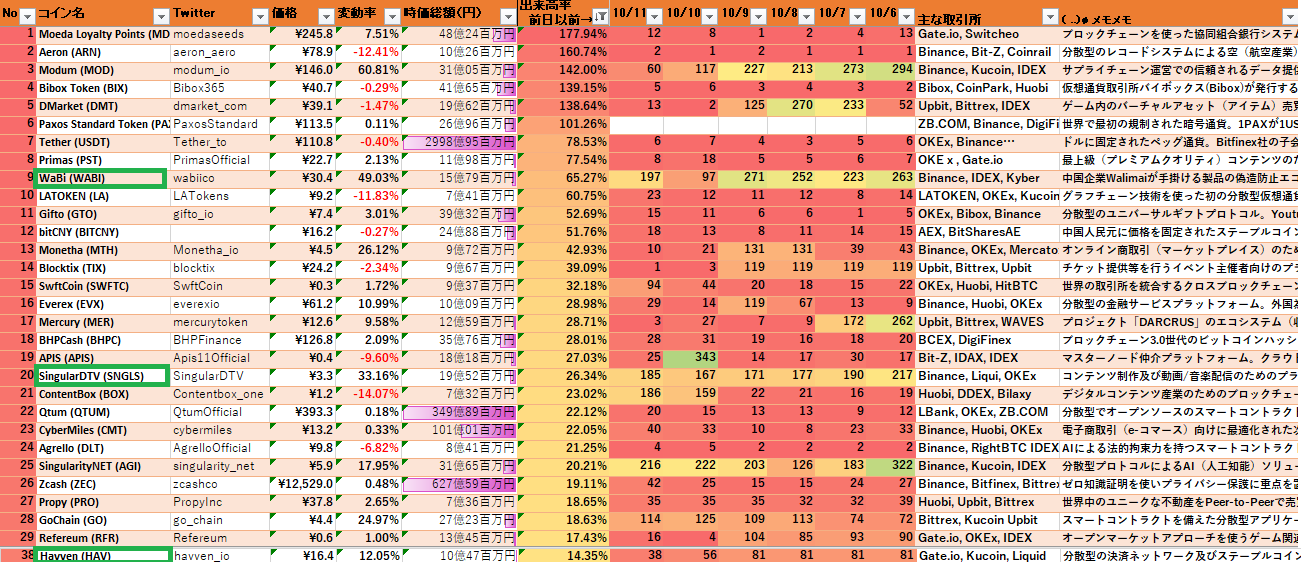Select exchange cell LBank, OKEx, ZB.COM
Viewport: 1301px width, 562px height.
click(x=988, y=412)
